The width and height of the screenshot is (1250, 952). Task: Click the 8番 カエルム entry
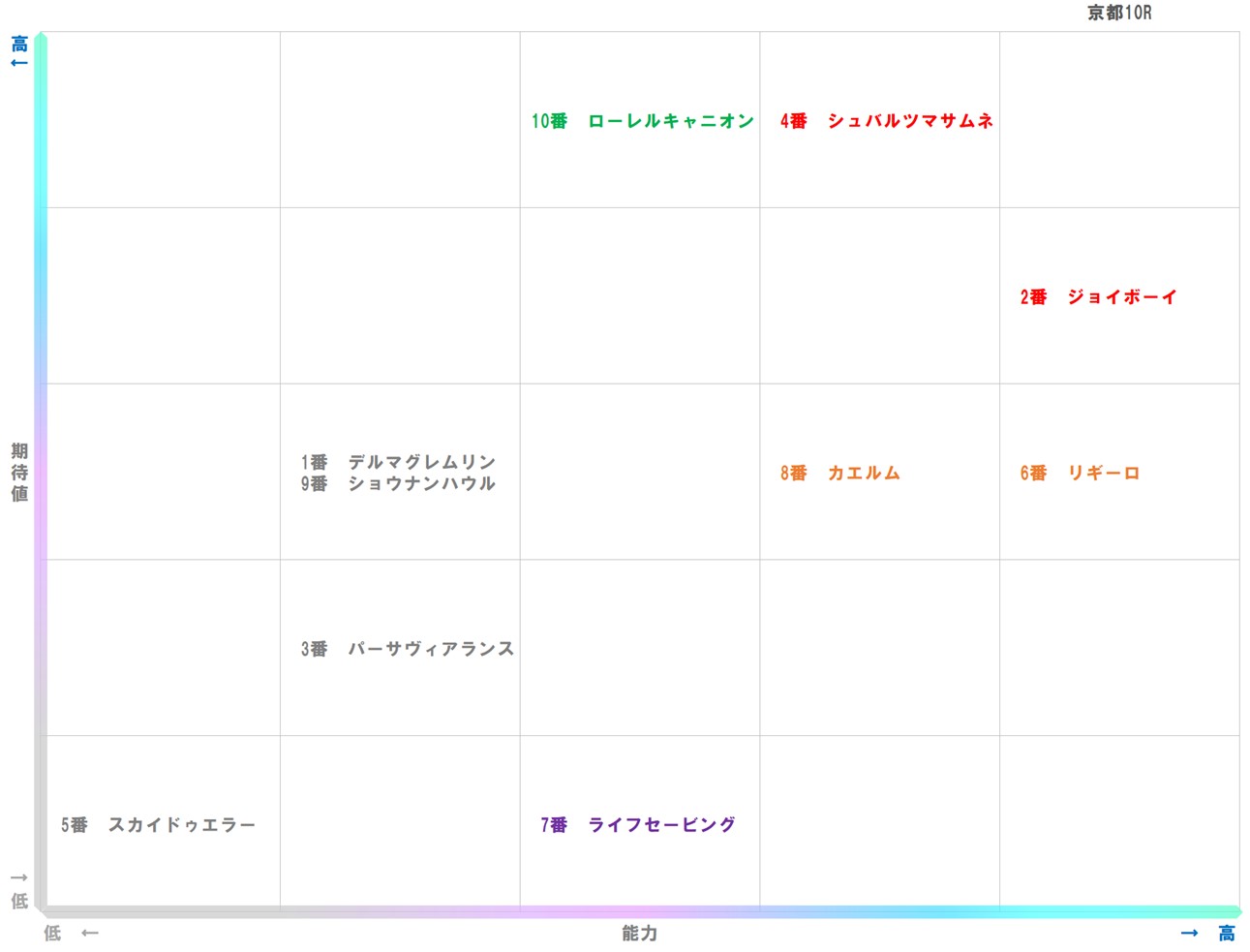[x=839, y=474]
